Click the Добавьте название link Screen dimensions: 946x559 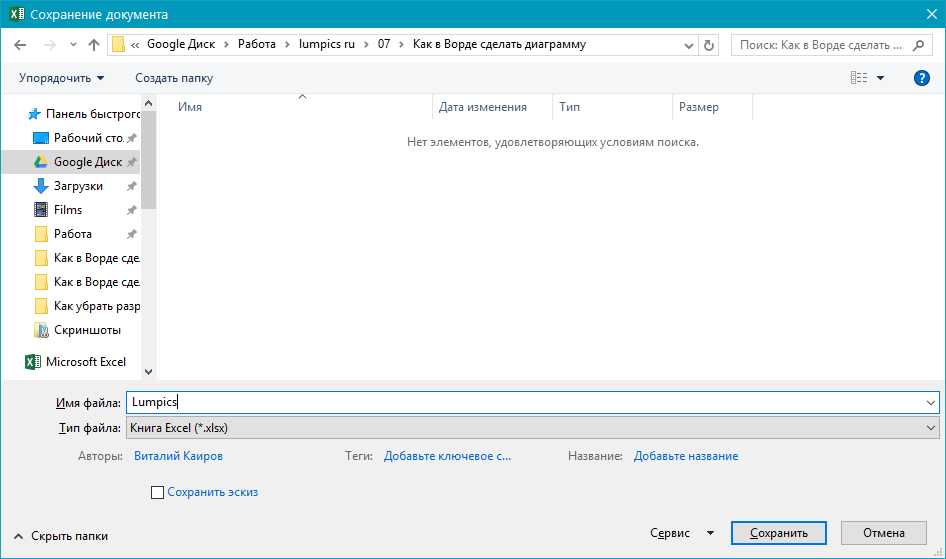click(x=686, y=456)
